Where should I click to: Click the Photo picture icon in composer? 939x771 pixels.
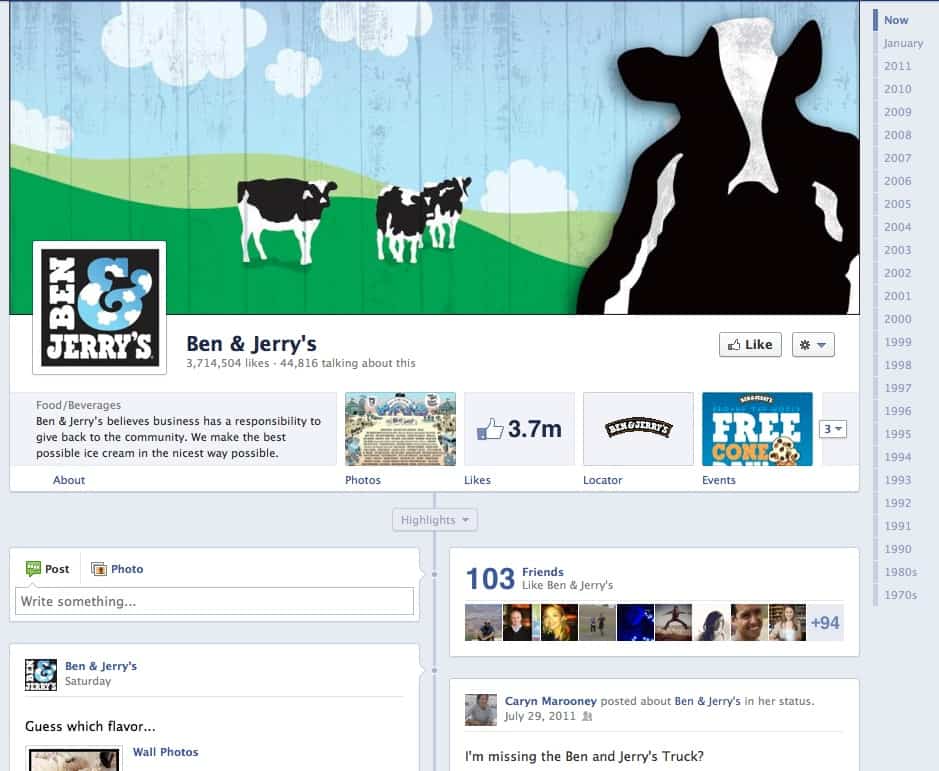tap(98, 569)
